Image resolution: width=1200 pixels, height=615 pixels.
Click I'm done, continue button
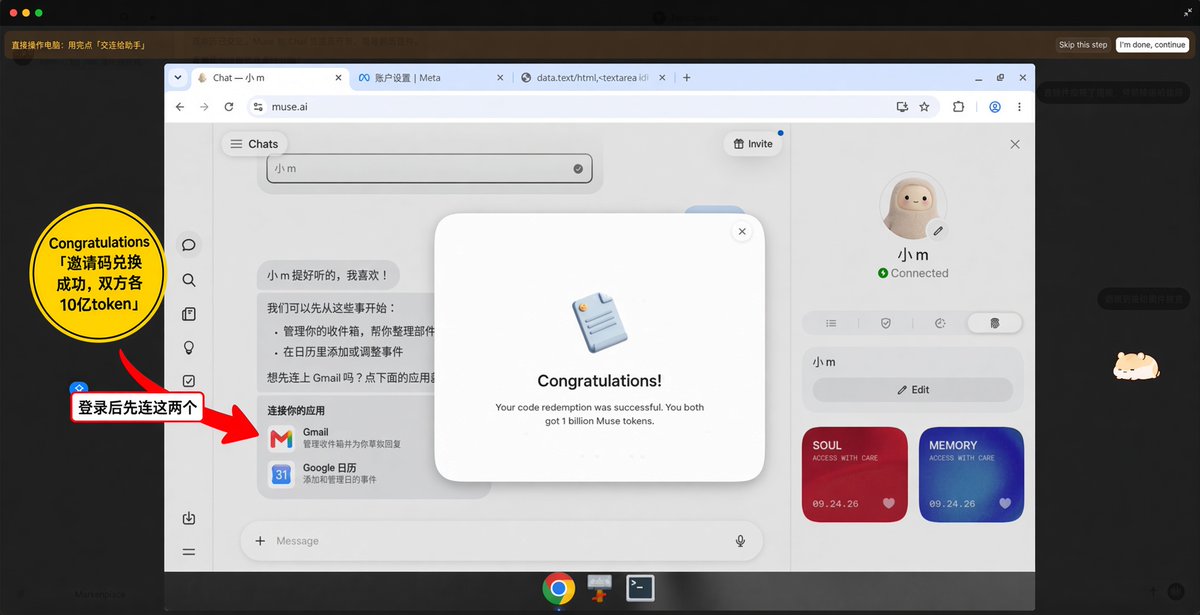click(1153, 45)
